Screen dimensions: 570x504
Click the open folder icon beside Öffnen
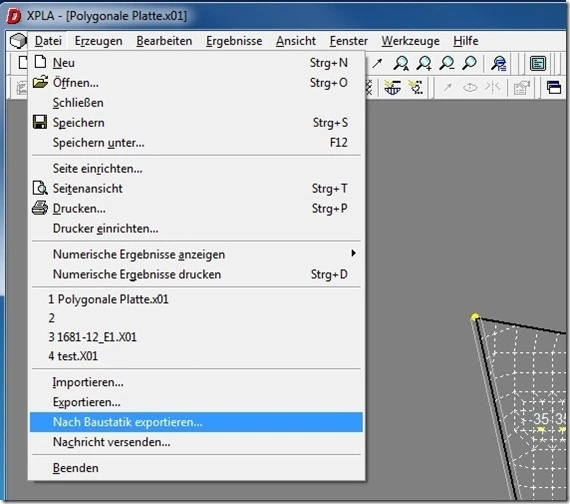[40, 82]
